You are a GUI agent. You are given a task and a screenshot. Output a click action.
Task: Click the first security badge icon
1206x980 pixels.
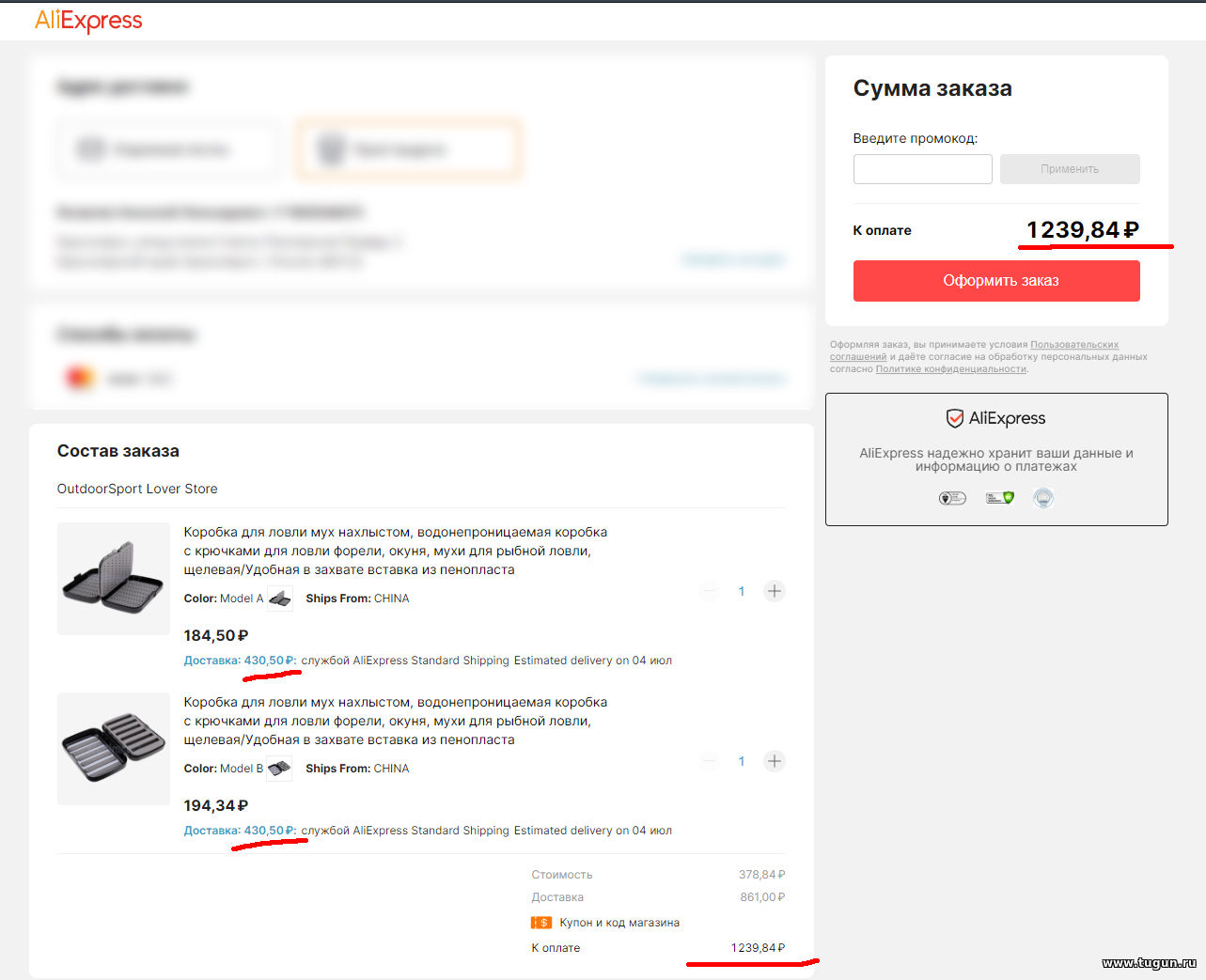click(952, 498)
